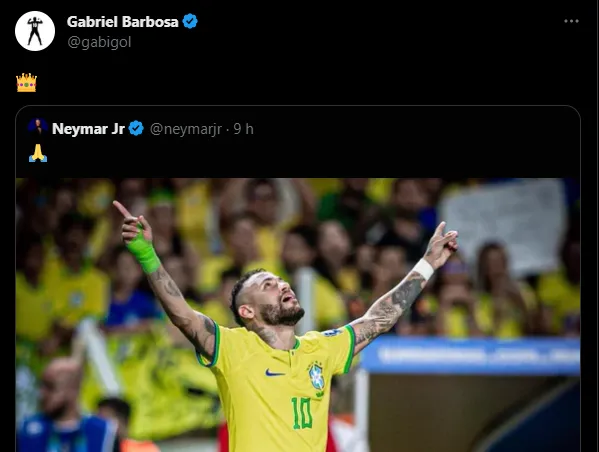Click the CBF crest on the jersey

316,377
